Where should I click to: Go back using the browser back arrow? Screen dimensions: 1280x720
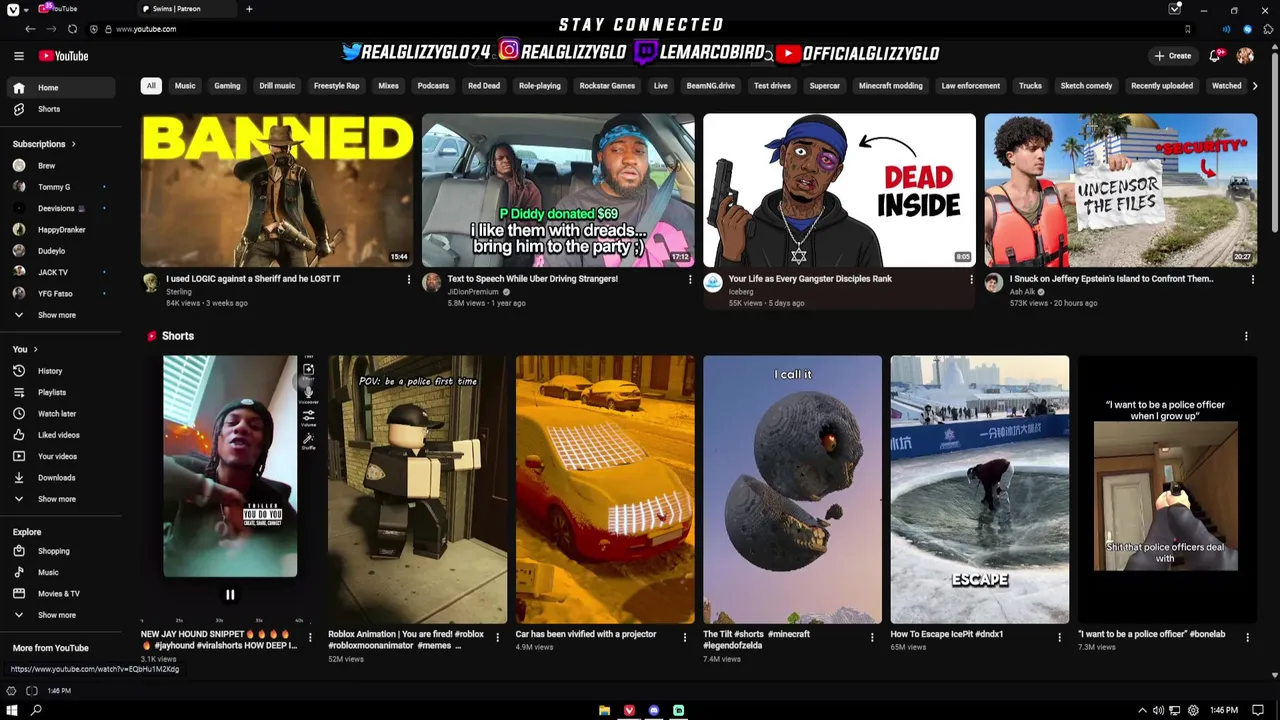29,29
